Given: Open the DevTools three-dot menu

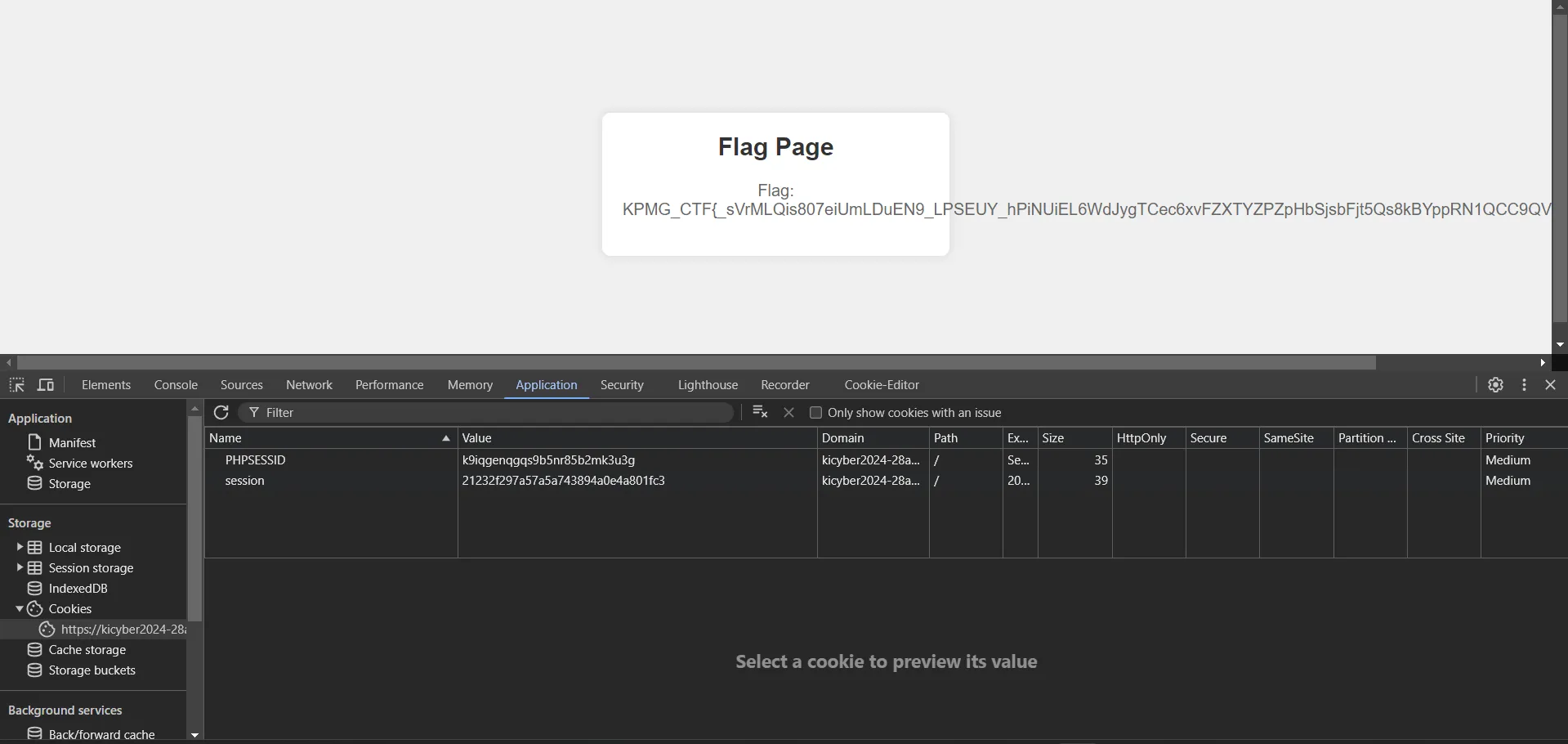Looking at the screenshot, I should [x=1524, y=385].
